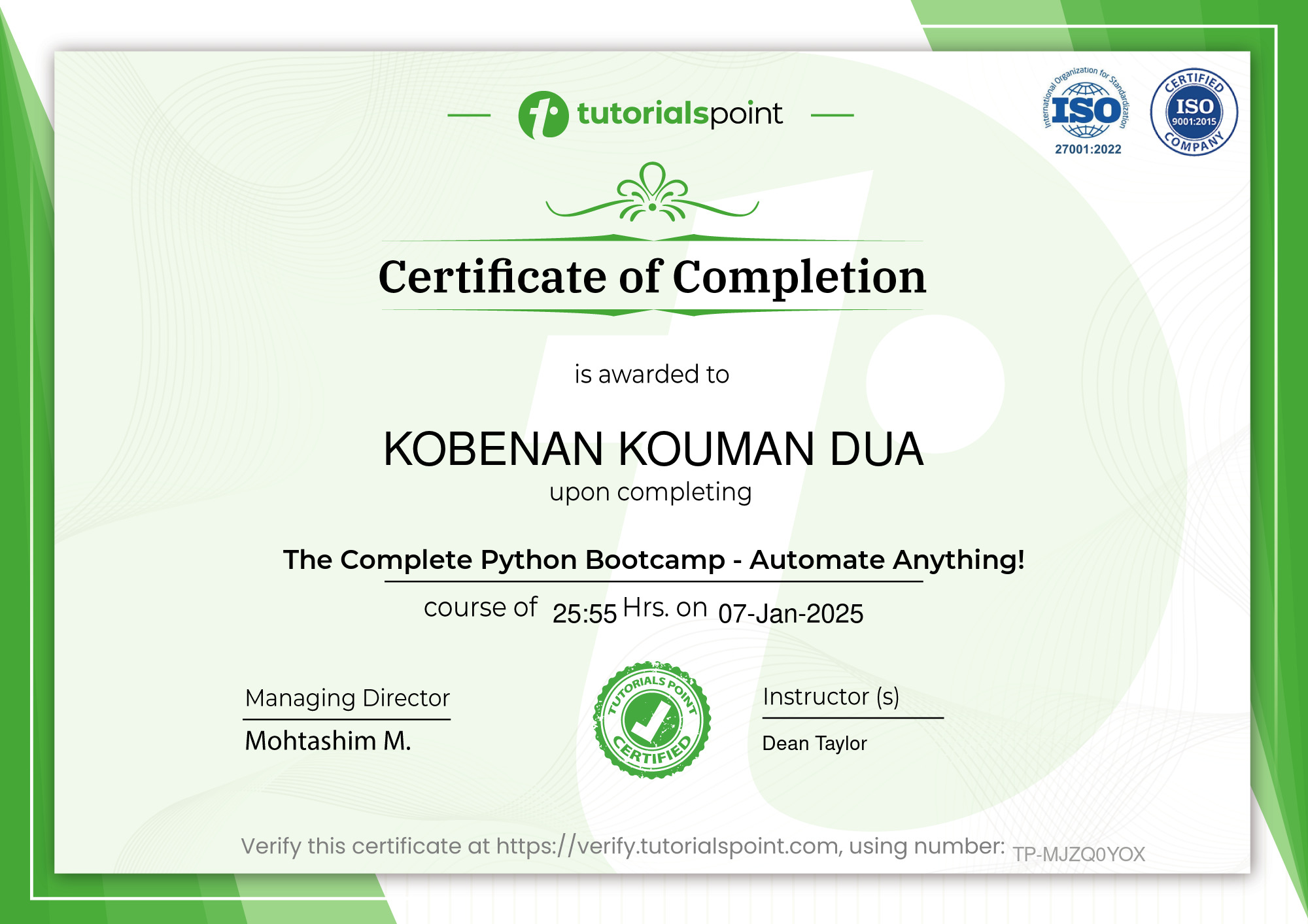1308x924 pixels.
Task: Click Mohtashim M. signature name
Action: click(x=327, y=742)
